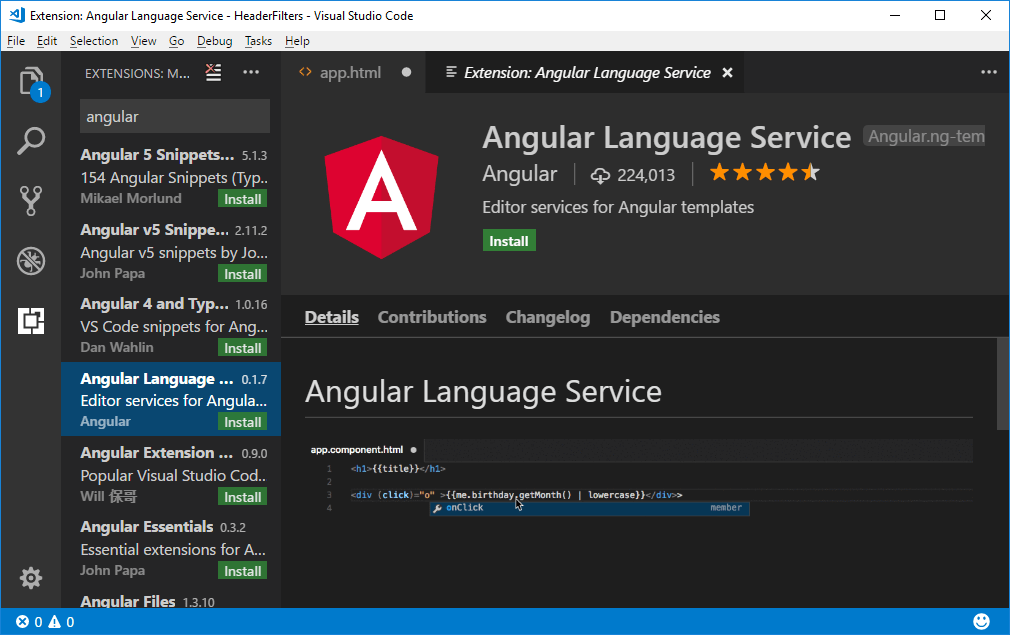Click the warnings counter in the status bar
The image size is (1010, 635).
point(60,621)
